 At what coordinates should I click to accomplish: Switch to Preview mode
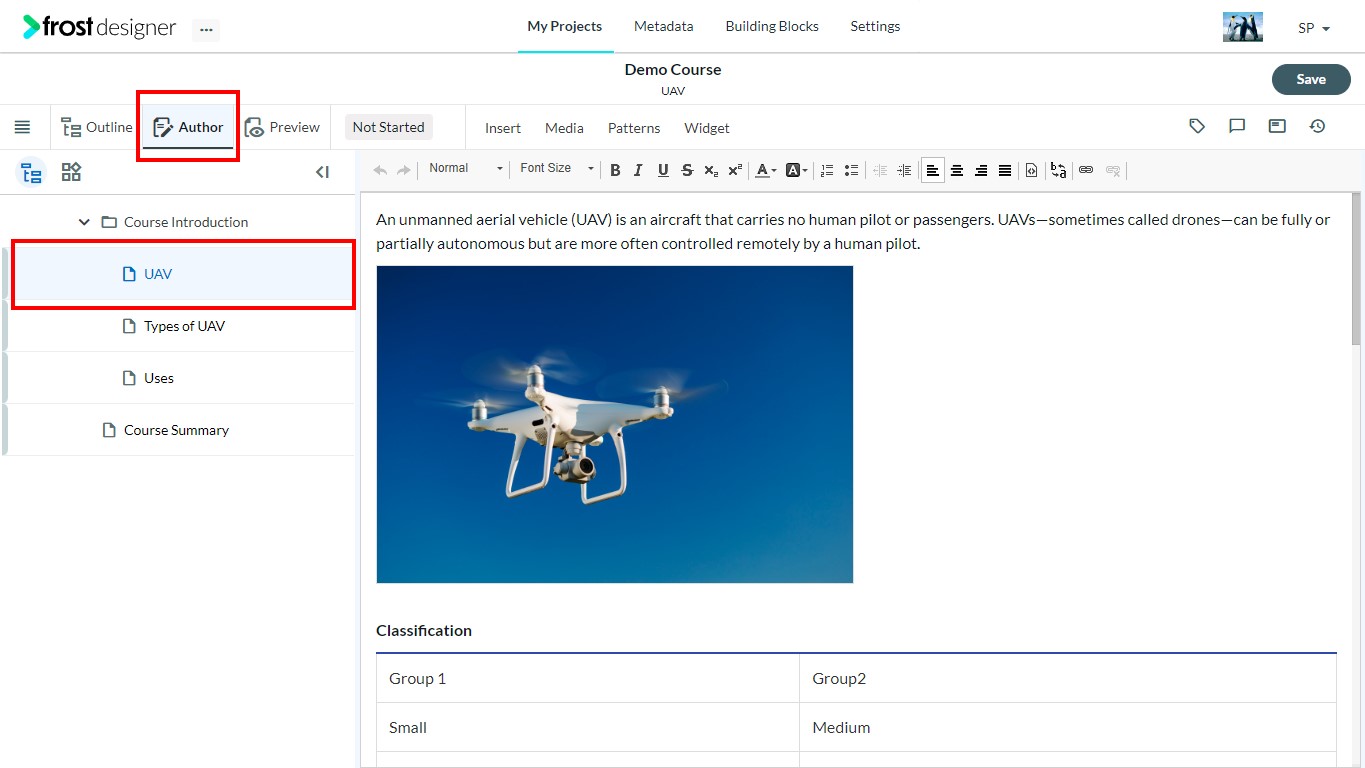pyautogui.click(x=282, y=127)
